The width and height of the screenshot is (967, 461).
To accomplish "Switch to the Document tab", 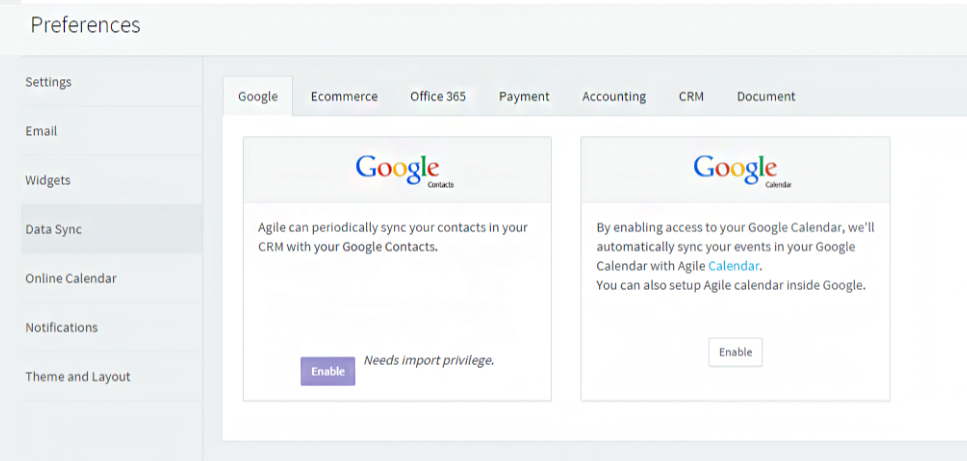I will (766, 96).
